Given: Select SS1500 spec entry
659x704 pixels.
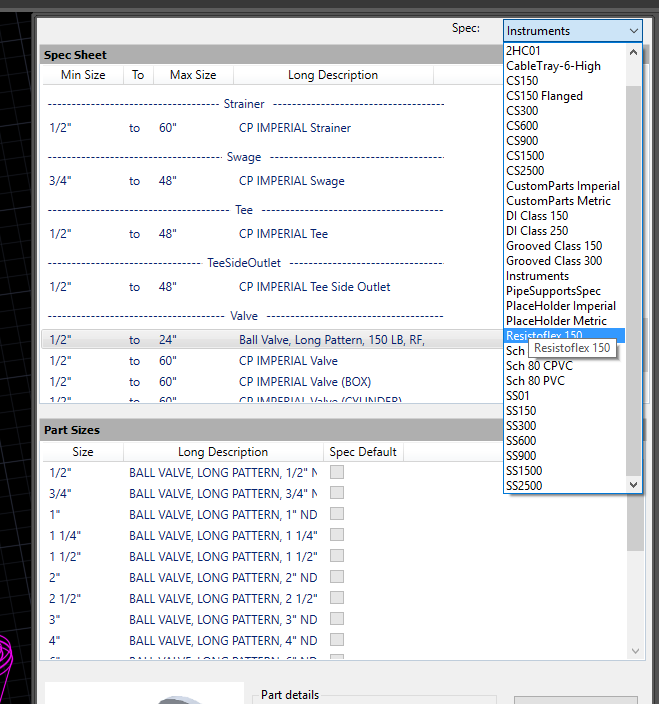Looking at the screenshot, I should [565, 471].
